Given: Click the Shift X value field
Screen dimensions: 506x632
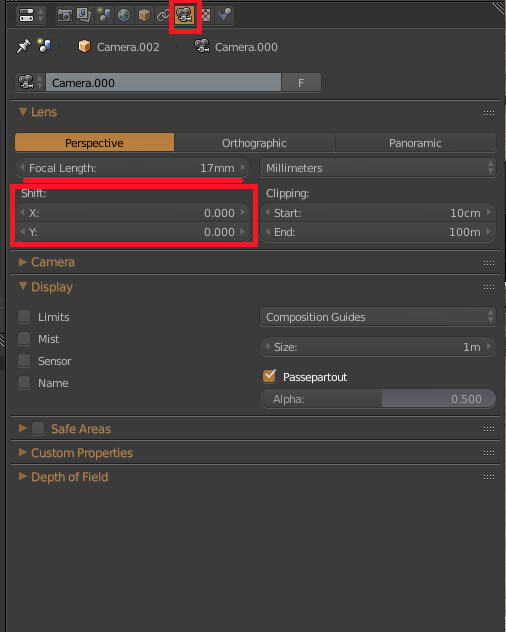Looking at the screenshot, I should click(x=132, y=212).
